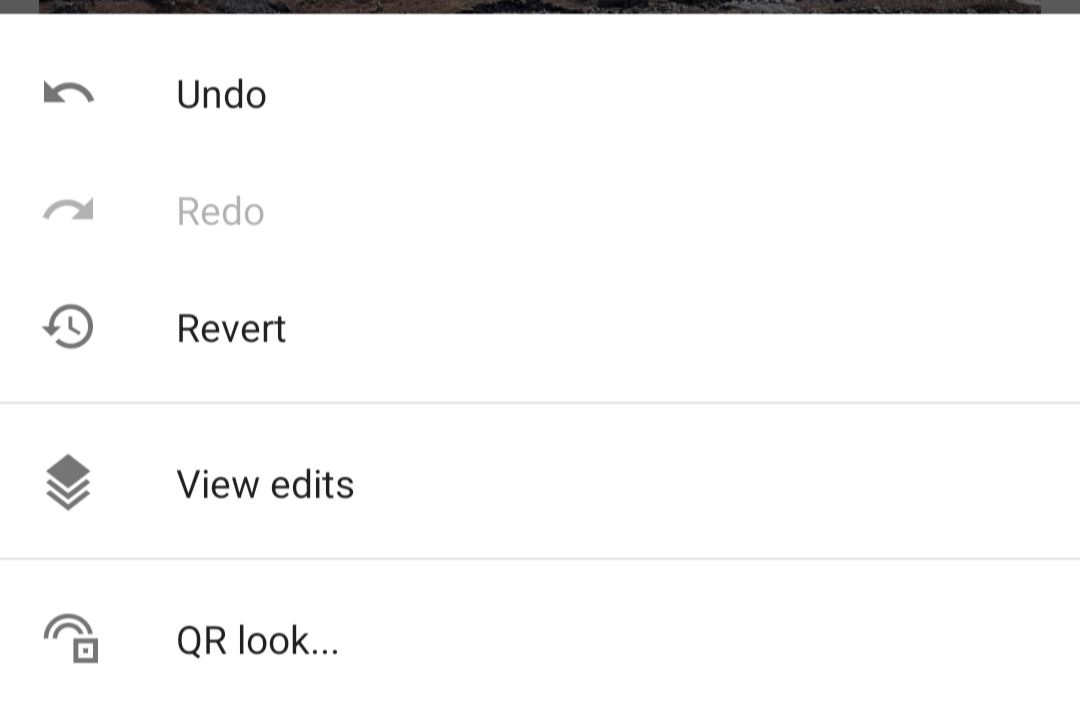Open the stacked layers View edits icon
This screenshot has height=710, width=1080.
(x=68, y=482)
